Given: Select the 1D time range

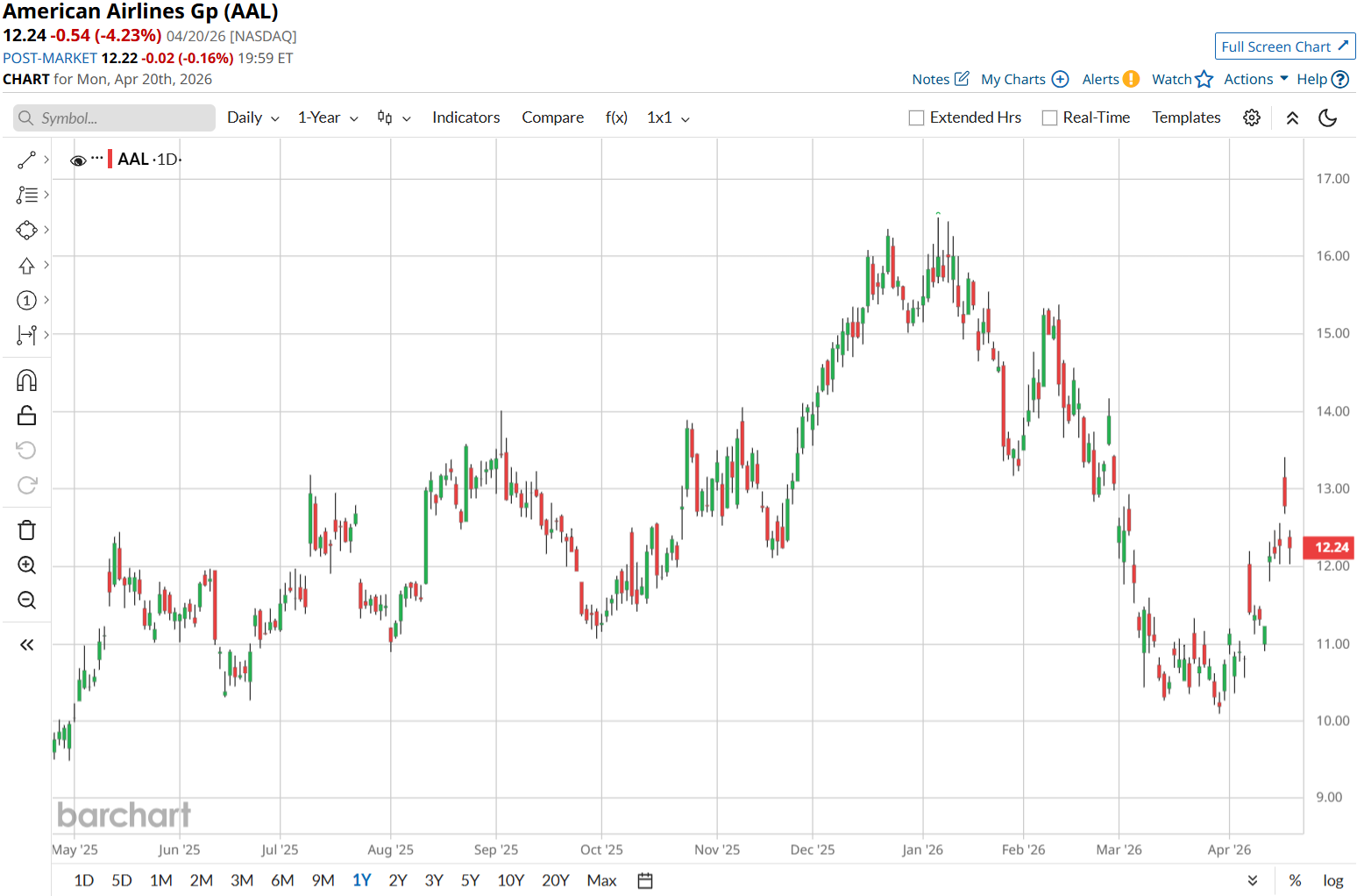Looking at the screenshot, I should pos(84,880).
